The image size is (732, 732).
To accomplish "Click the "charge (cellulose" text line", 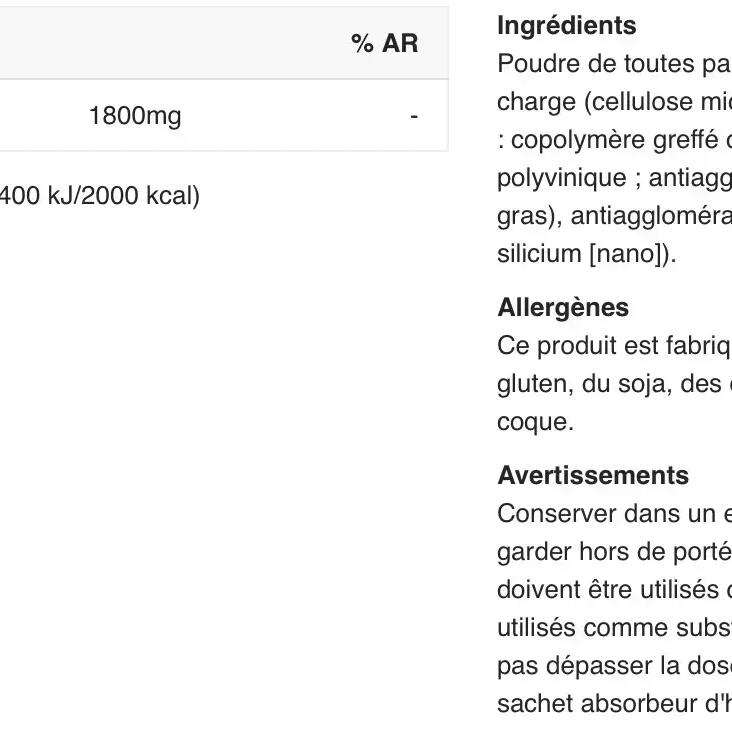I will click(x=614, y=102).
